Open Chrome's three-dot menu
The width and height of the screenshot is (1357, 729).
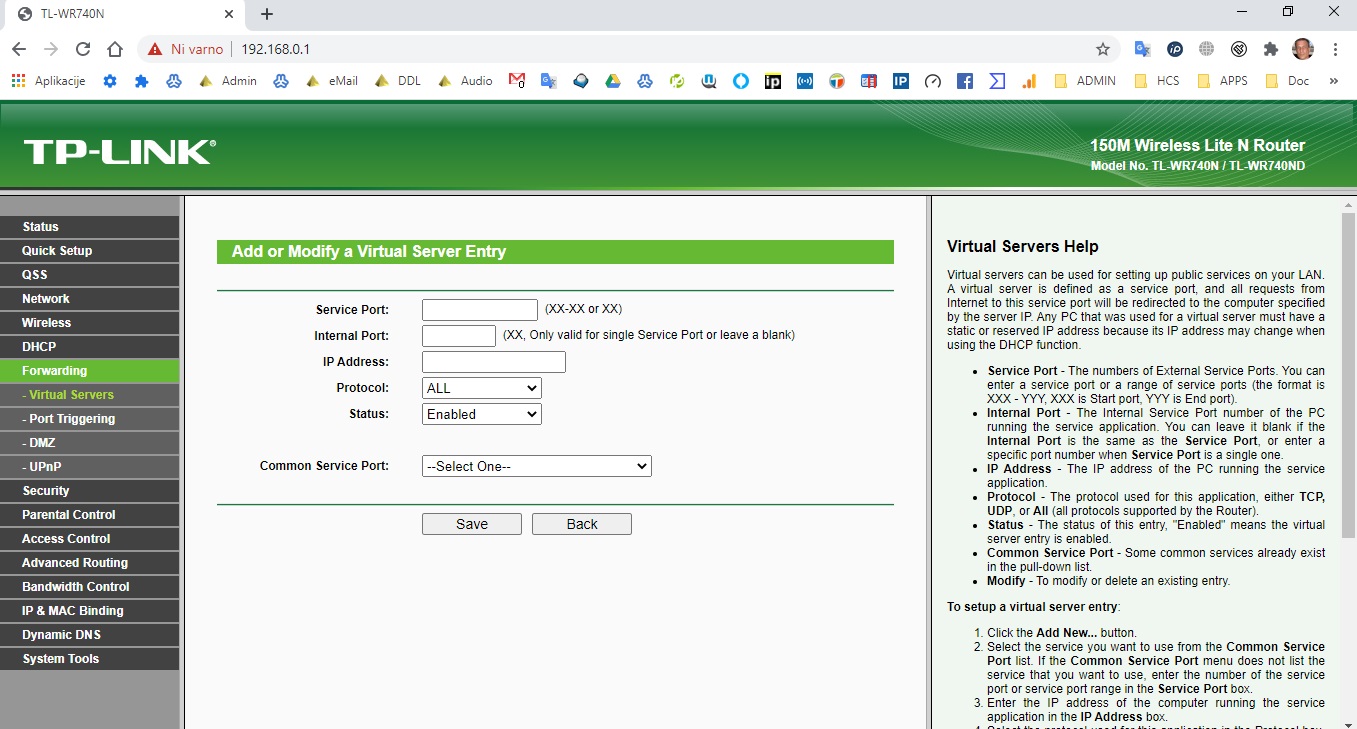[1335, 49]
